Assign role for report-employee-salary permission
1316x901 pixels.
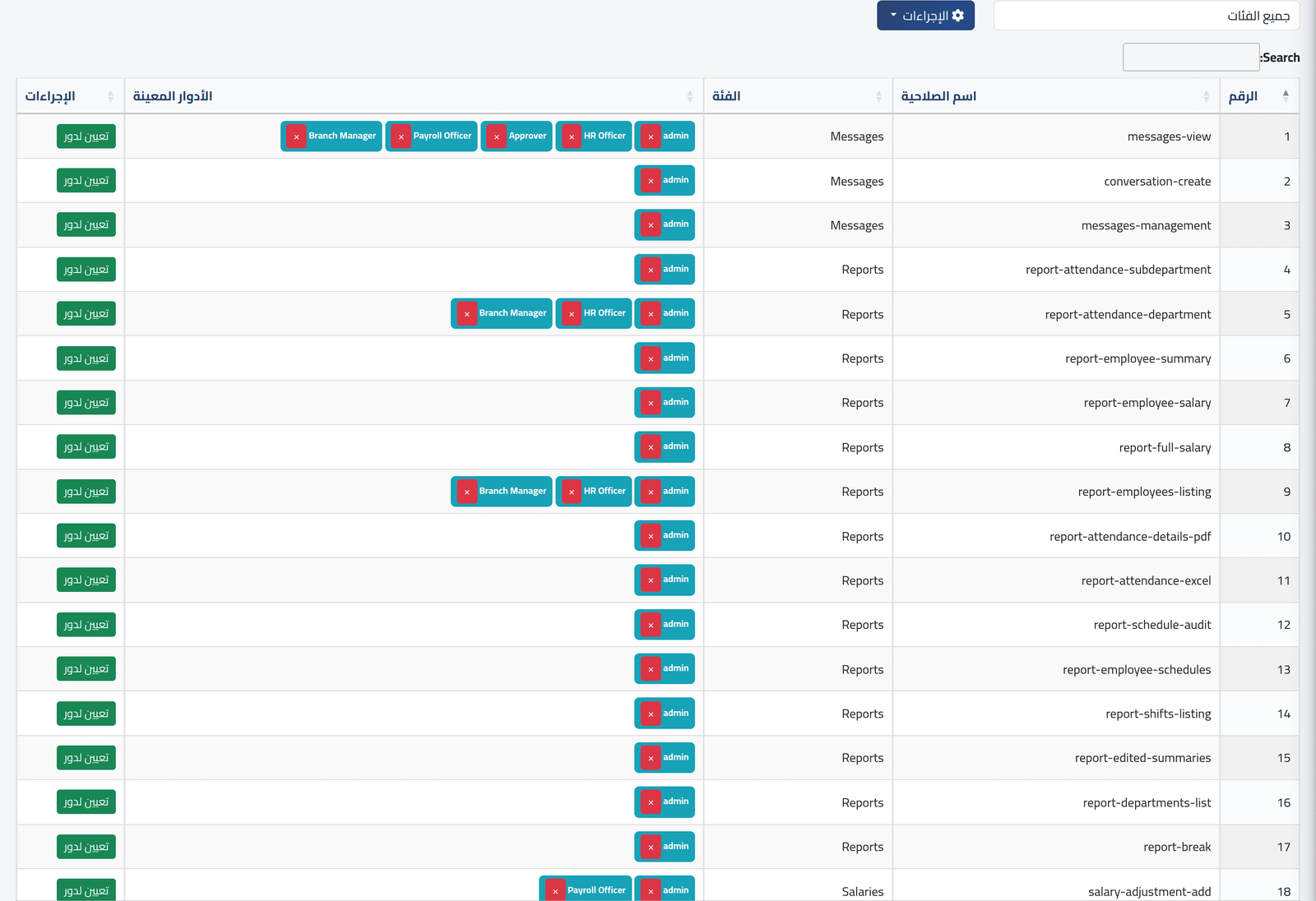coord(86,403)
